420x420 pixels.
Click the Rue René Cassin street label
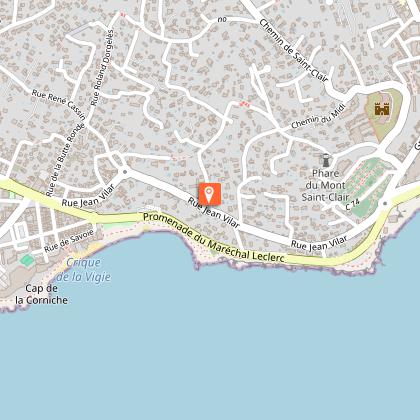tap(59, 104)
